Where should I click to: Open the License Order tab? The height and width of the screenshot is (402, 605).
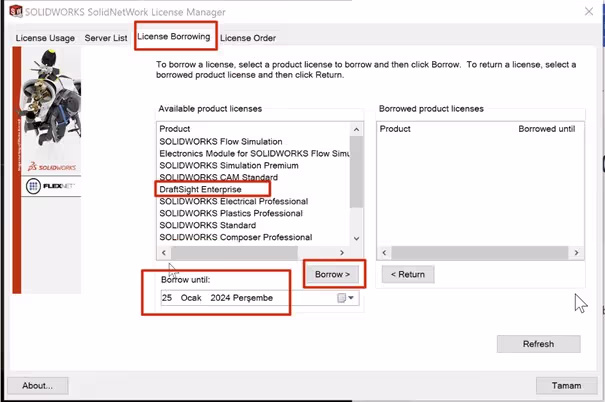(248, 38)
